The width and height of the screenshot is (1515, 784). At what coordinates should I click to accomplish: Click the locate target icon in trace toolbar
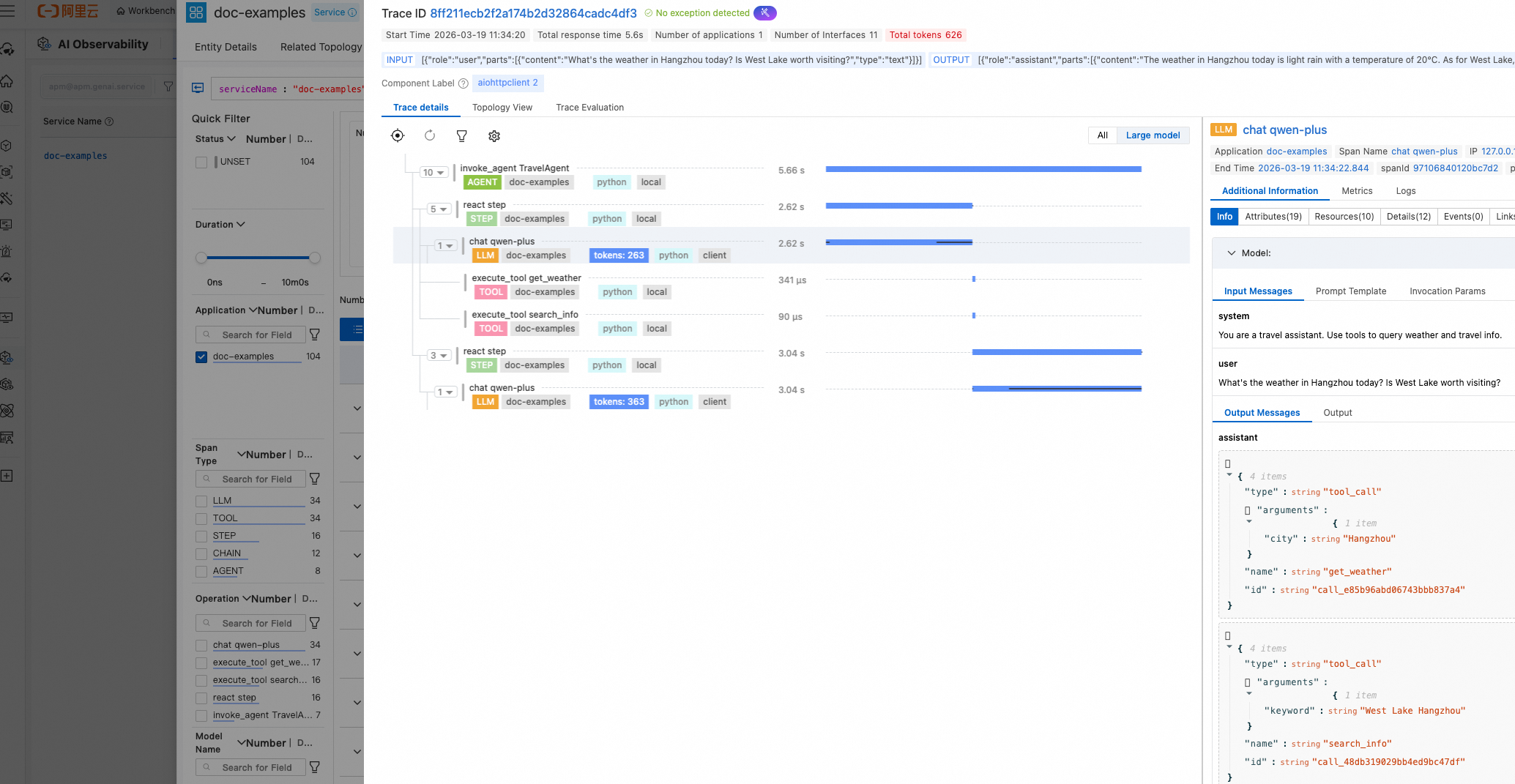(398, 135)
